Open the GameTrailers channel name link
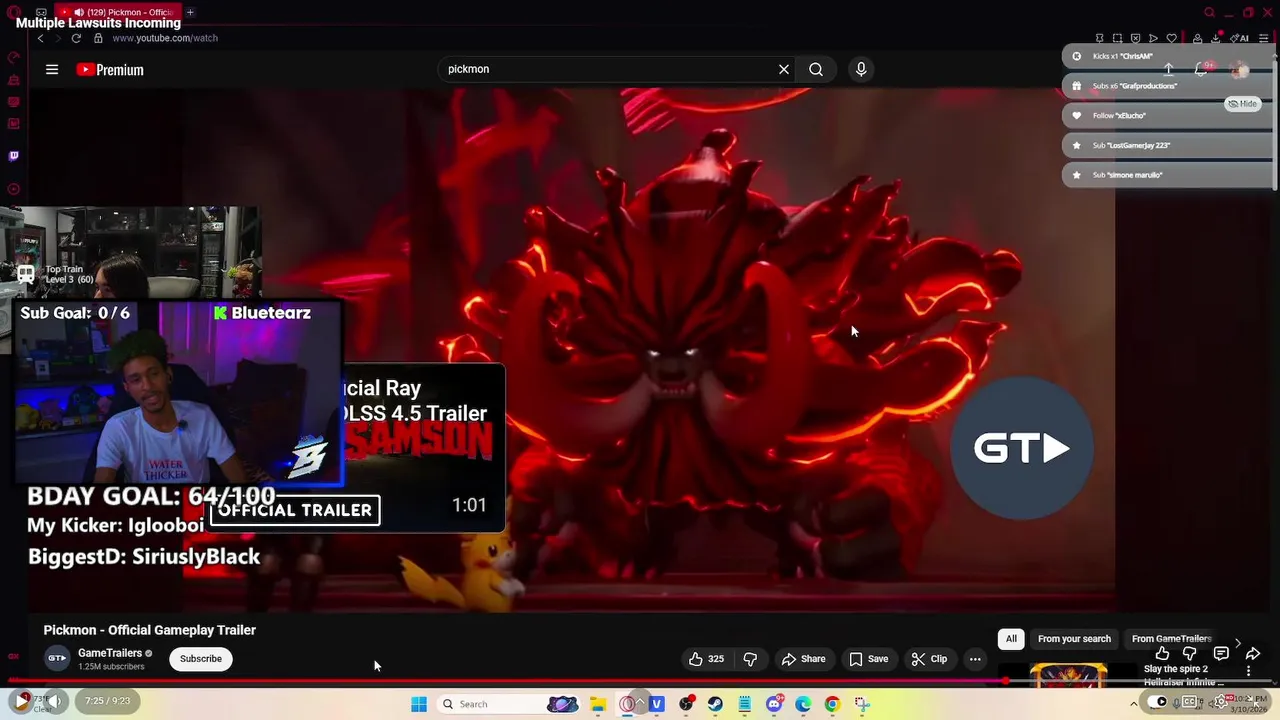1280x720 pixels. 110,653
